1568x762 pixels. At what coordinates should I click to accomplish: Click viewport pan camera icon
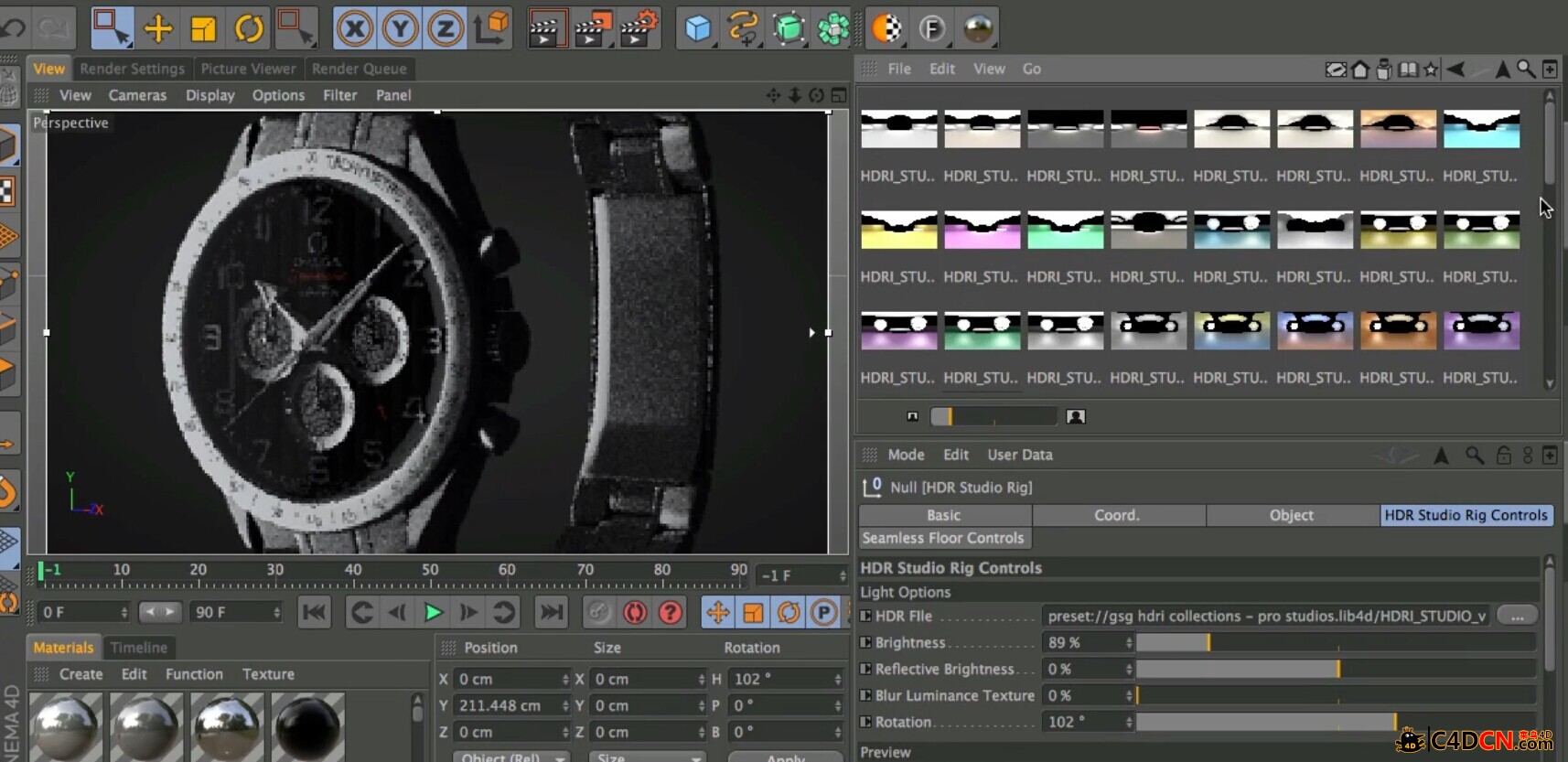coord(773,95)
